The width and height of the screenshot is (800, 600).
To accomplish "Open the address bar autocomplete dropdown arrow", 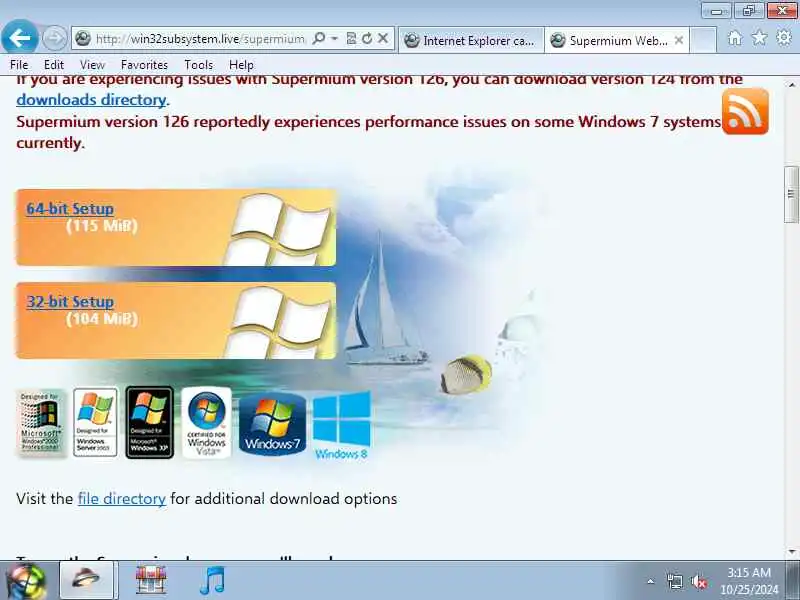I will pos(335,38).
